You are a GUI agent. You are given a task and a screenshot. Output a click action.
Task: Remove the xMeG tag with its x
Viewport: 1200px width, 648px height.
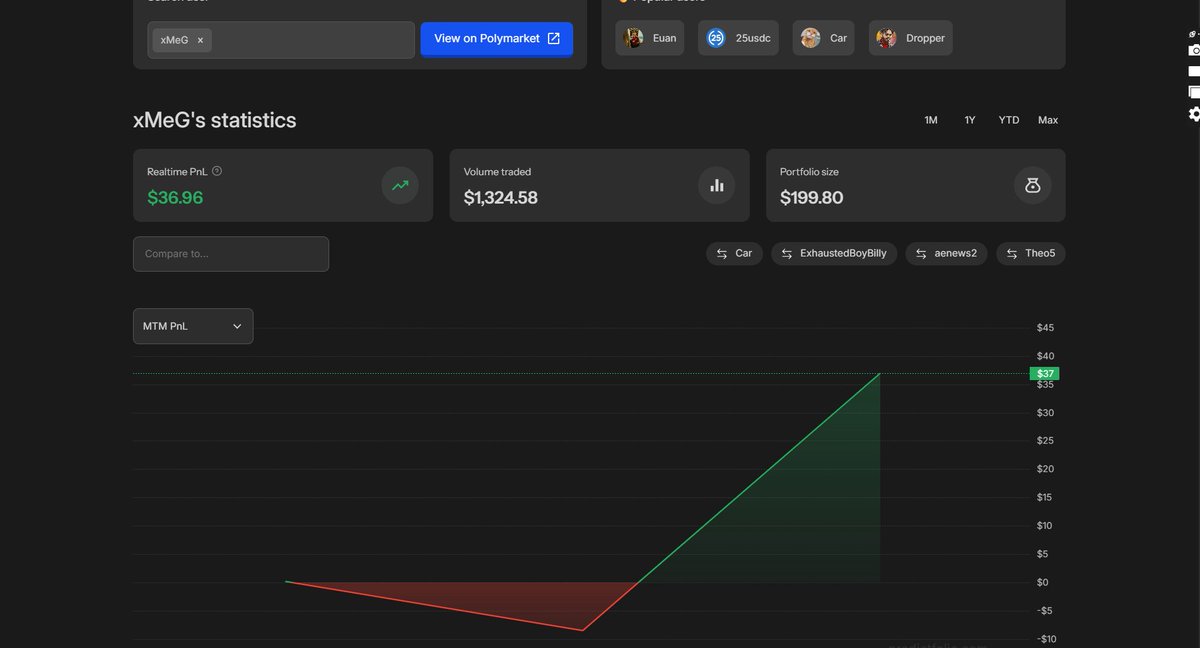(200, 40)
